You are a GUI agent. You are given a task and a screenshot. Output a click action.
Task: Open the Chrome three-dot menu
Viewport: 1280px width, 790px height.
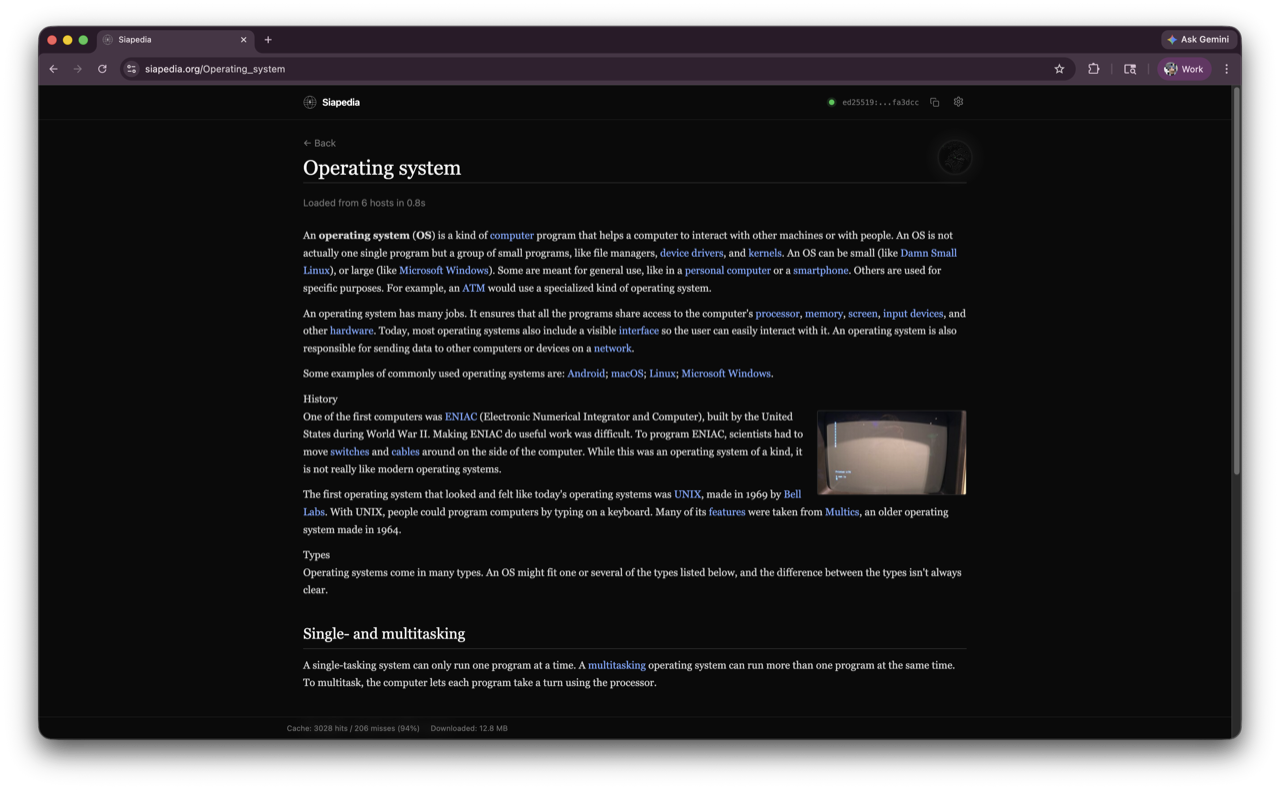click(1226, 69)
